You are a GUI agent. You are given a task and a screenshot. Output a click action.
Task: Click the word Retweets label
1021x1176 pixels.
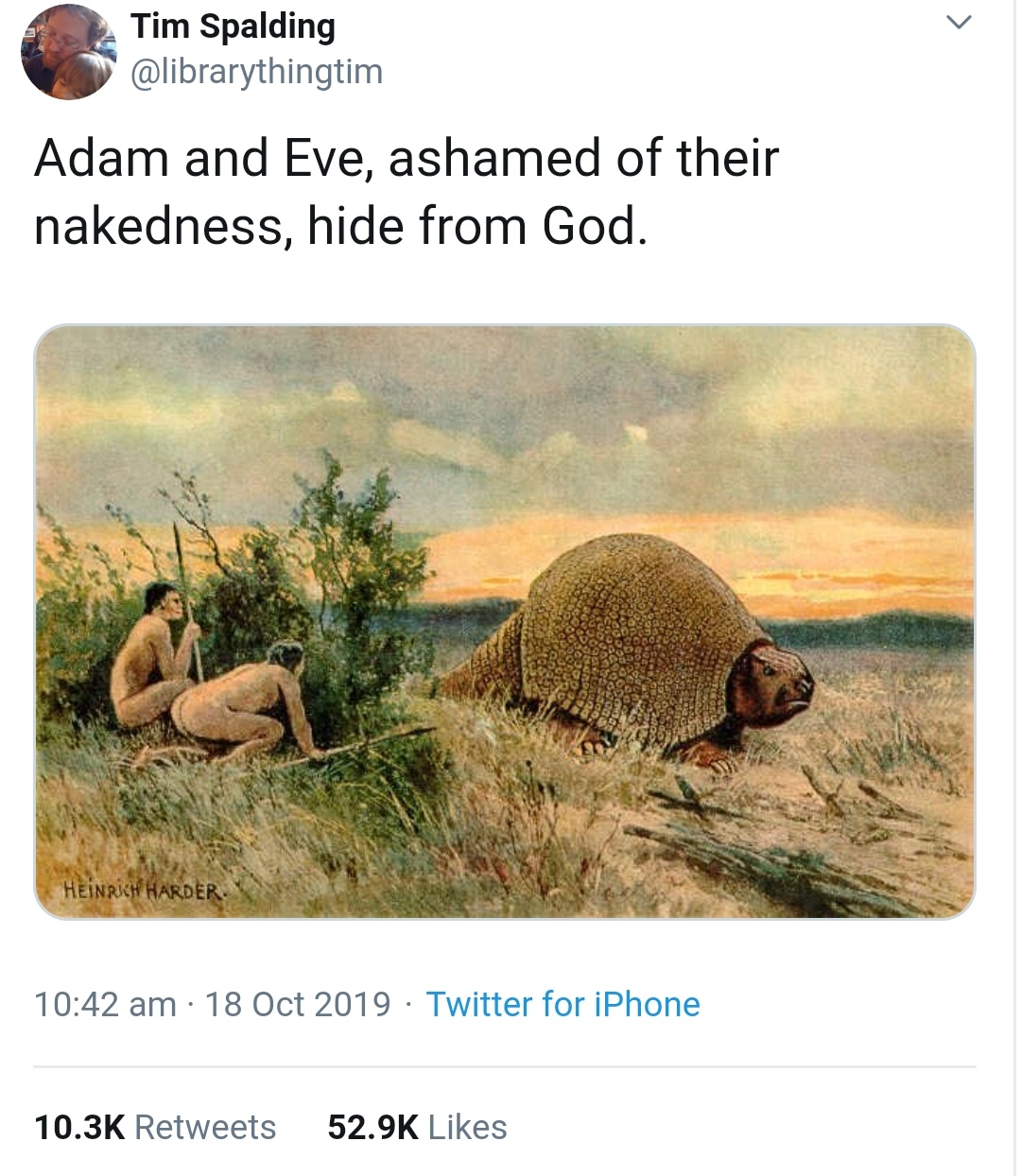(x=205, y=1127)
